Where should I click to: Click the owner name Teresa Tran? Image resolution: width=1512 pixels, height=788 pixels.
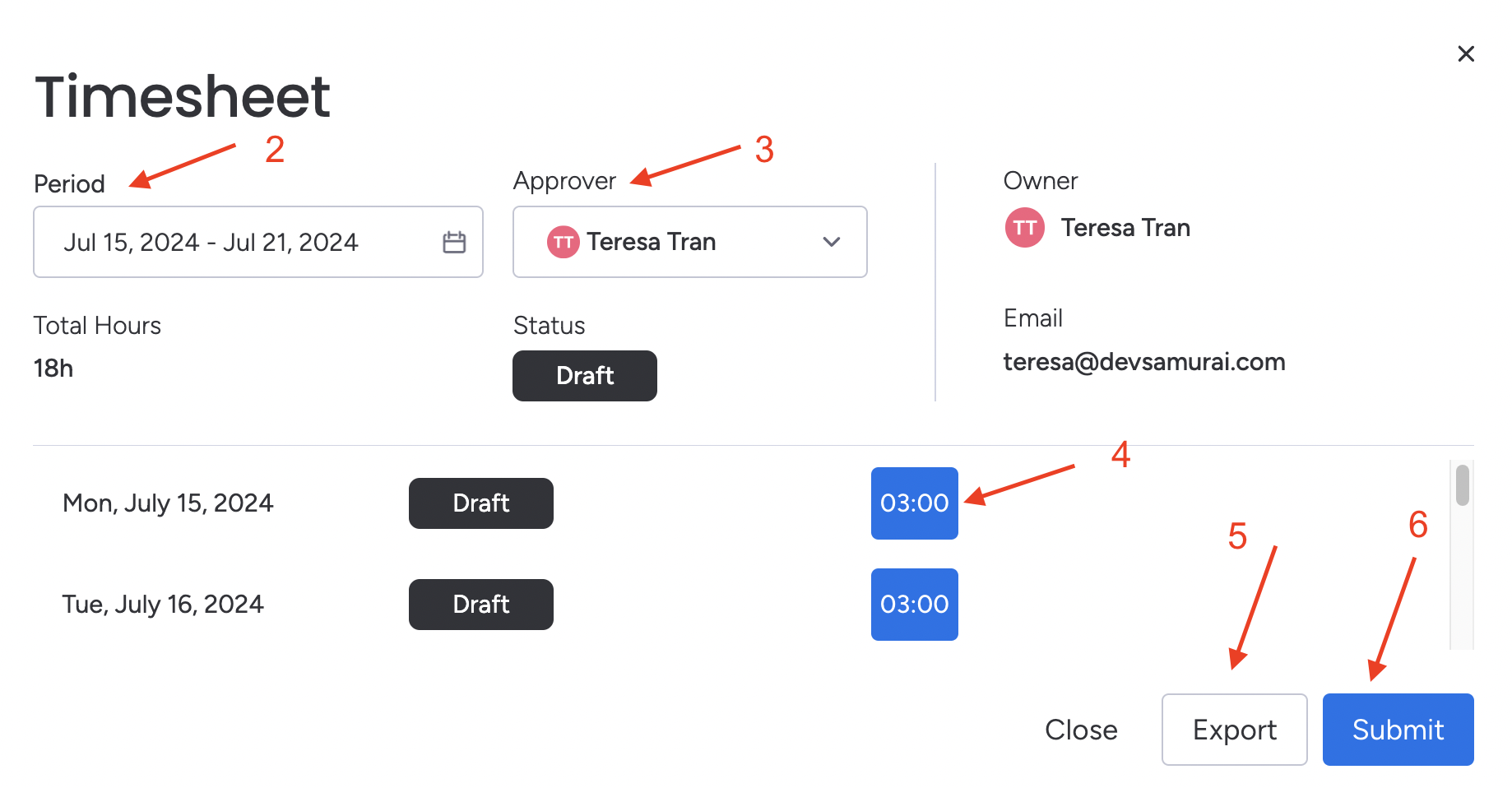(1125, 228)
